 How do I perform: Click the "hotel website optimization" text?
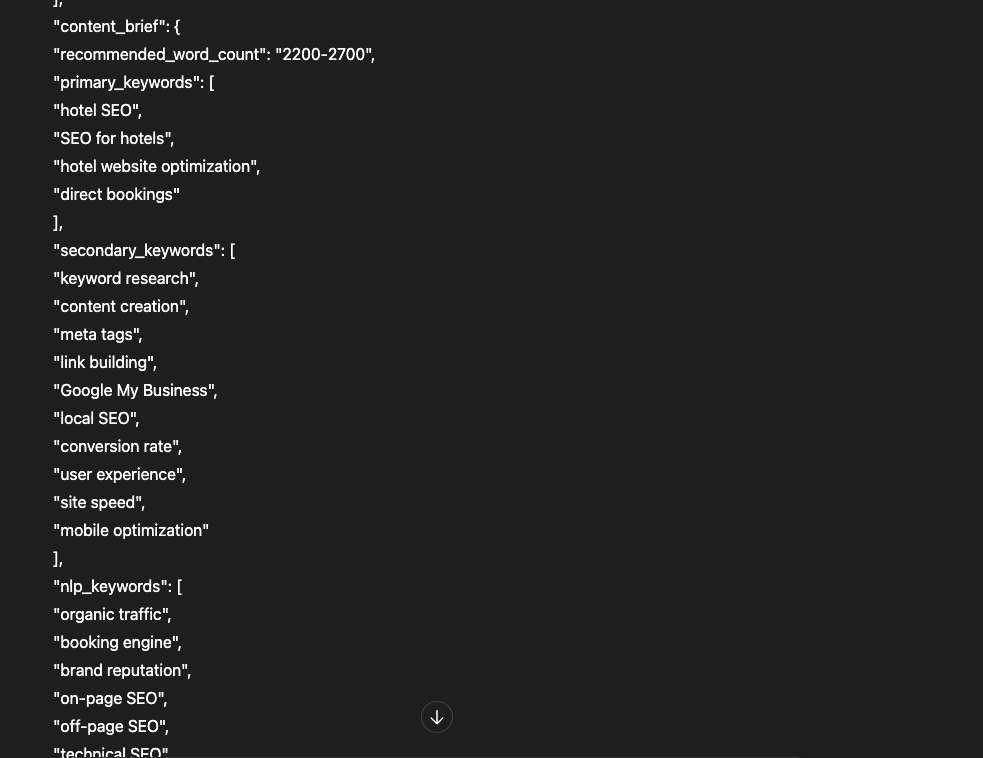[x=156, y=167]
